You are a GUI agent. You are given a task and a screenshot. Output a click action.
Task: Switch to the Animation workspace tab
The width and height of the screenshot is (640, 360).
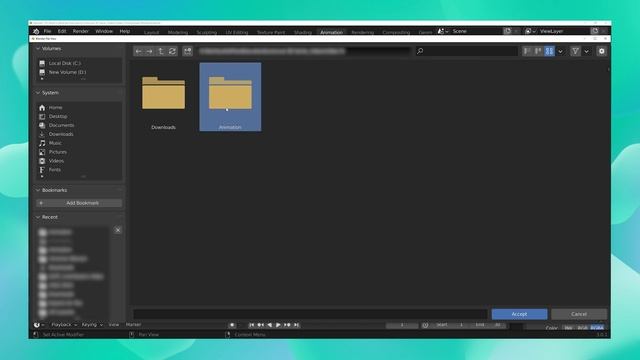pyautogui.click(x=331, y=32)
